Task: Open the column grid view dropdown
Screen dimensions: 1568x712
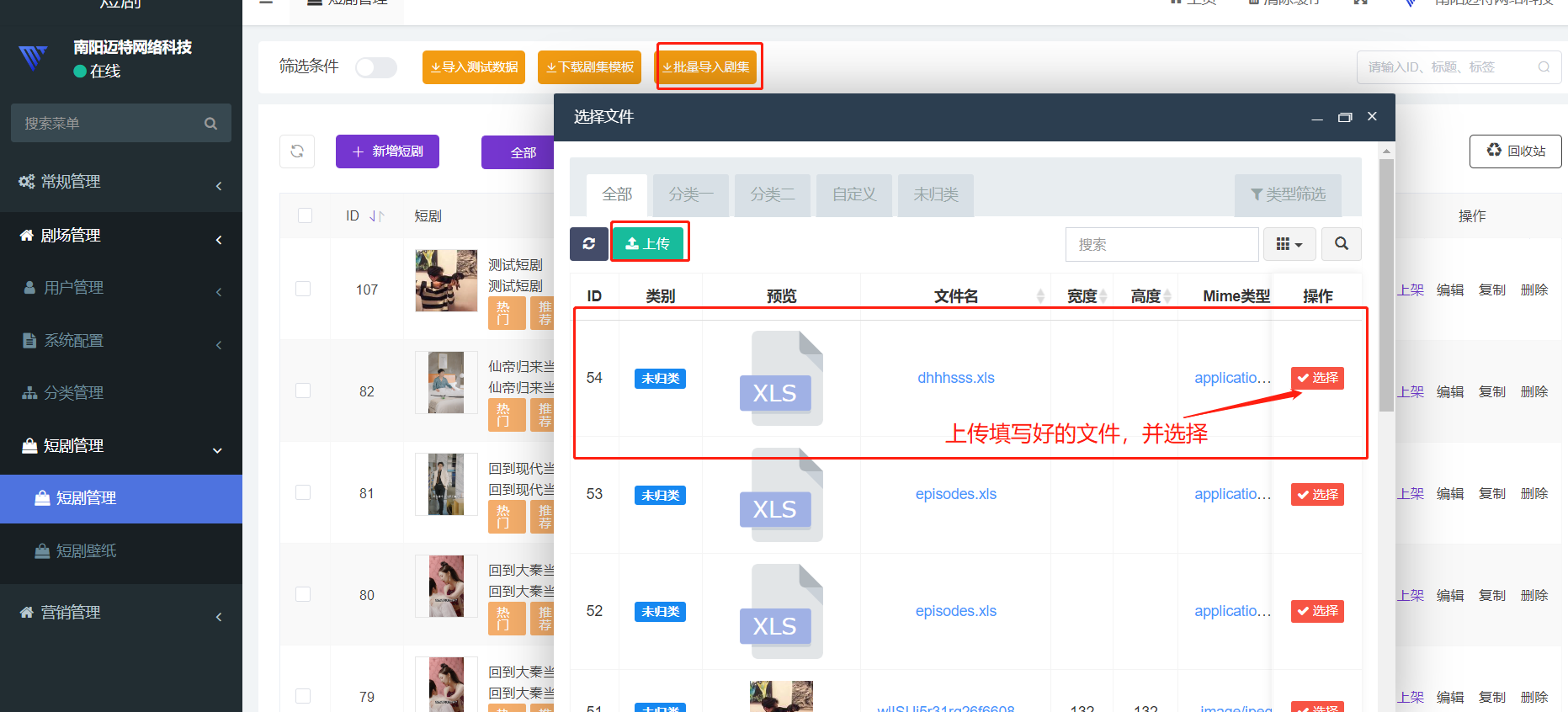Action: [1289, 244]
